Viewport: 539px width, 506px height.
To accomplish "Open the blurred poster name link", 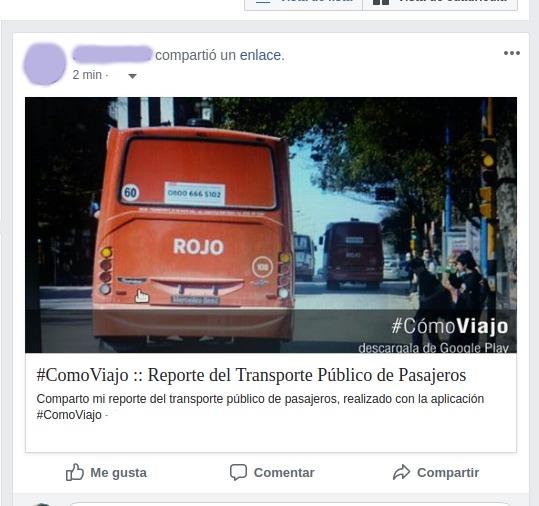I will (112, 54).
